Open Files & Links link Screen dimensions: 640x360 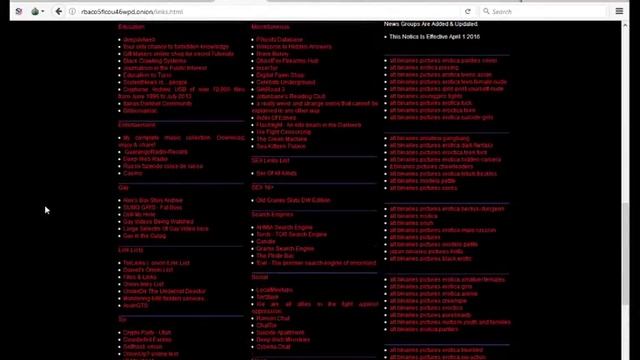pyautogui.click(x=140, y=277)
